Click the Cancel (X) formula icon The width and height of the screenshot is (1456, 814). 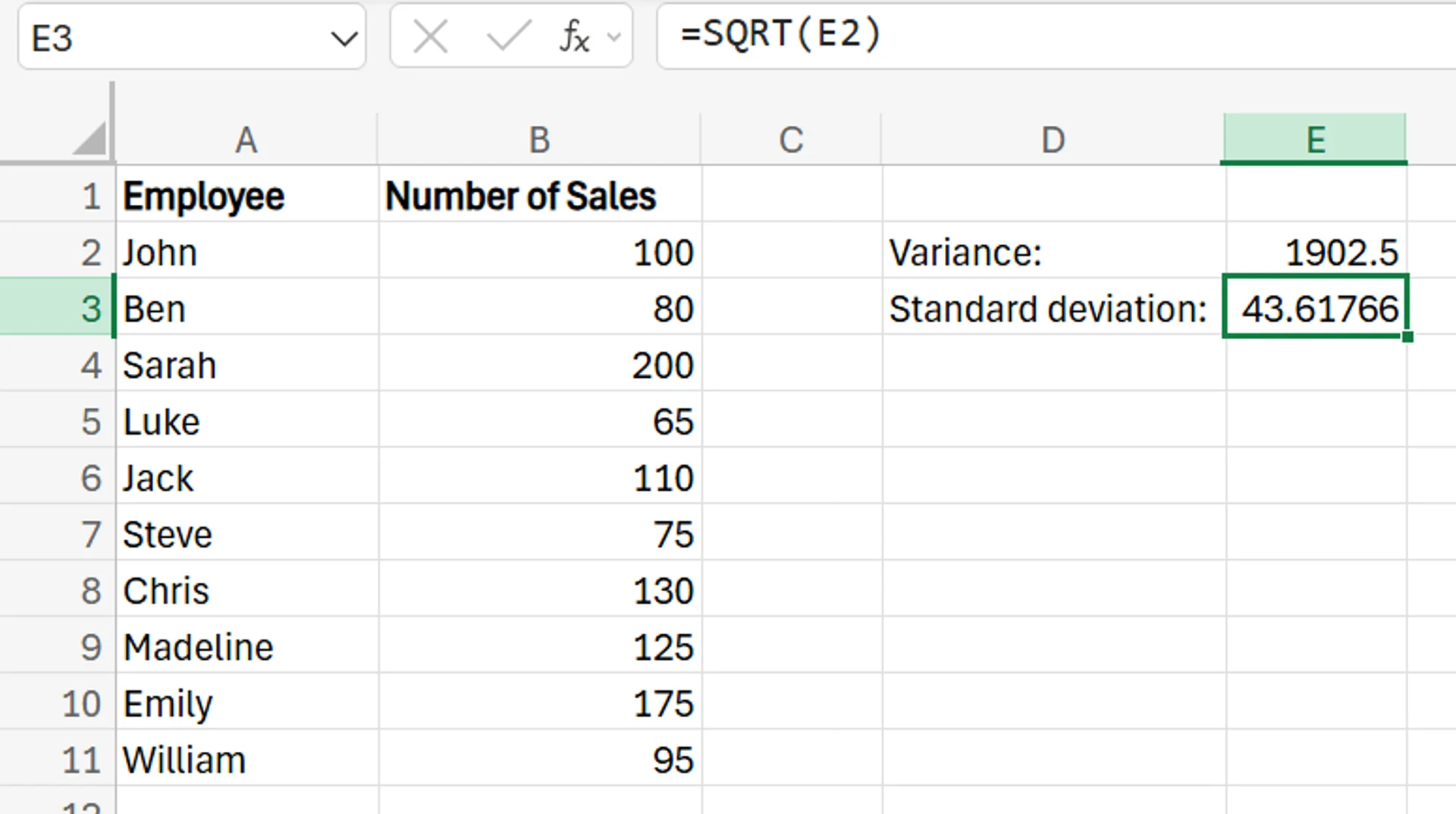(x=430, y=36)
